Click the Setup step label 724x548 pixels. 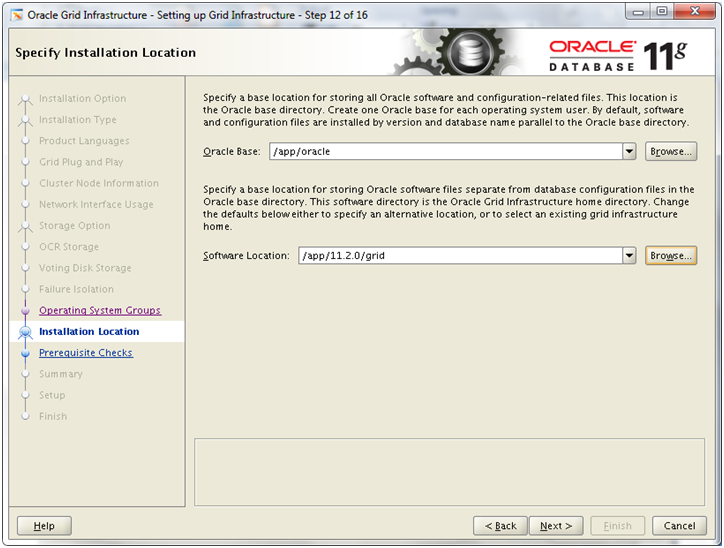coord(52,395)
